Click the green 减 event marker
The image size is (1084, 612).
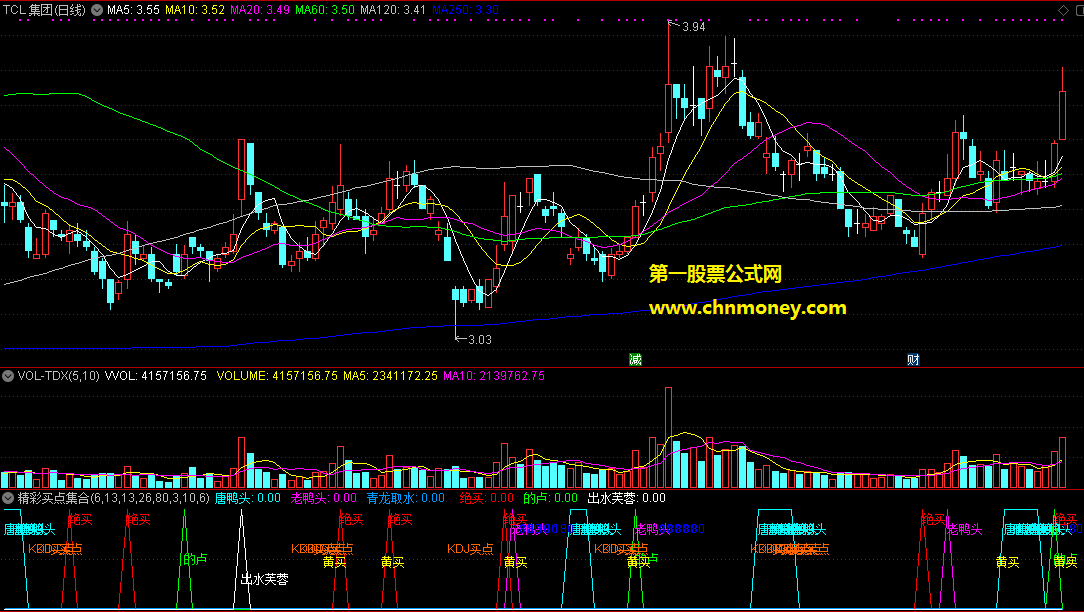(635, 360)
